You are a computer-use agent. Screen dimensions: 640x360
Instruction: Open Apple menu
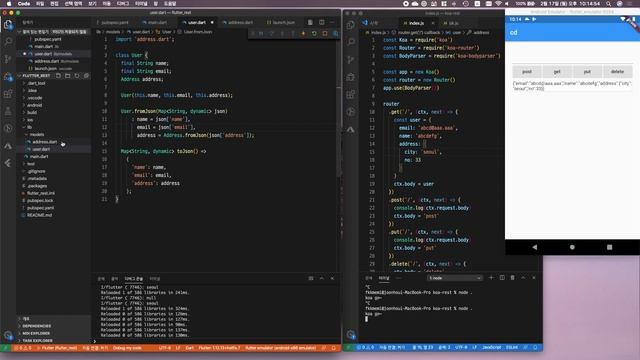point(9,4)
